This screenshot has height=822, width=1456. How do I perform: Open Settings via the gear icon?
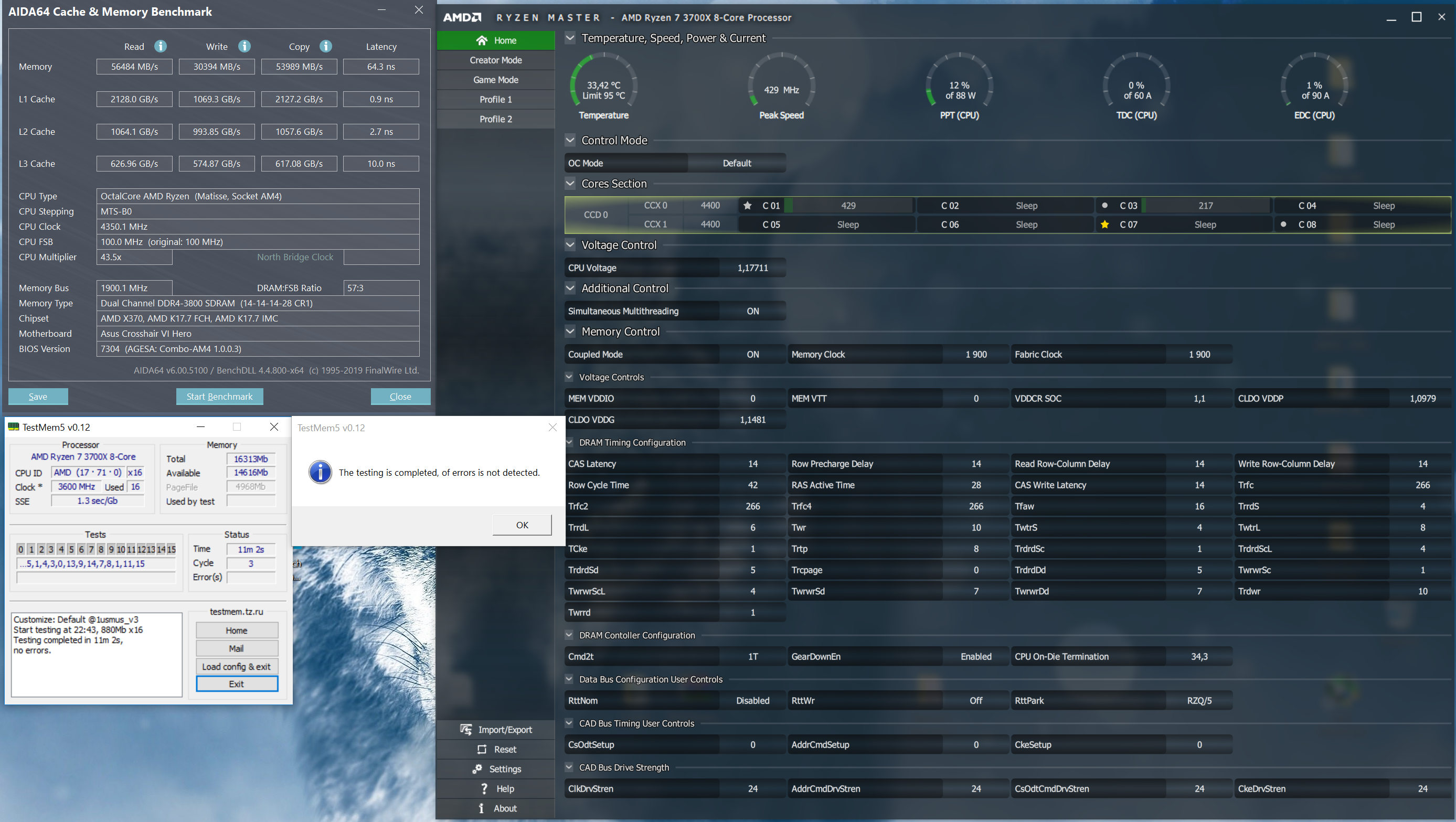(x=477, y=769)
